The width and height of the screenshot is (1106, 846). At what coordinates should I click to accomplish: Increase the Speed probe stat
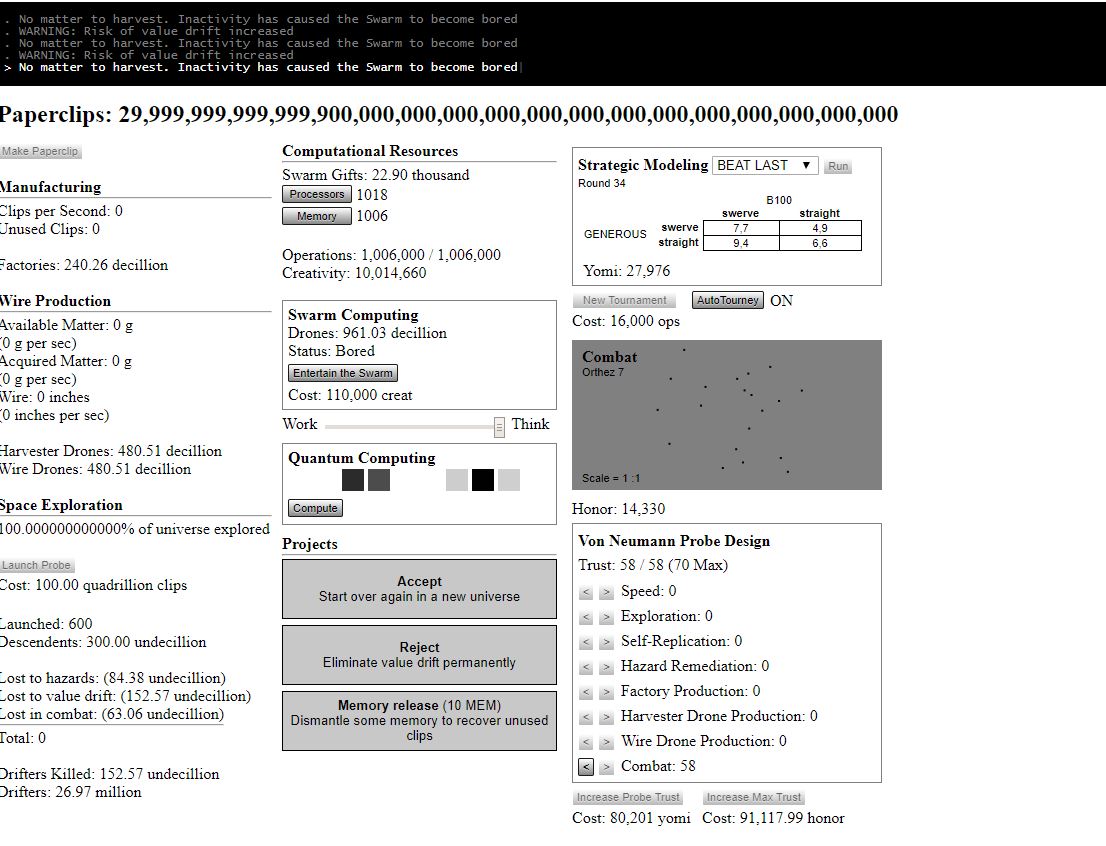(606, 592)
